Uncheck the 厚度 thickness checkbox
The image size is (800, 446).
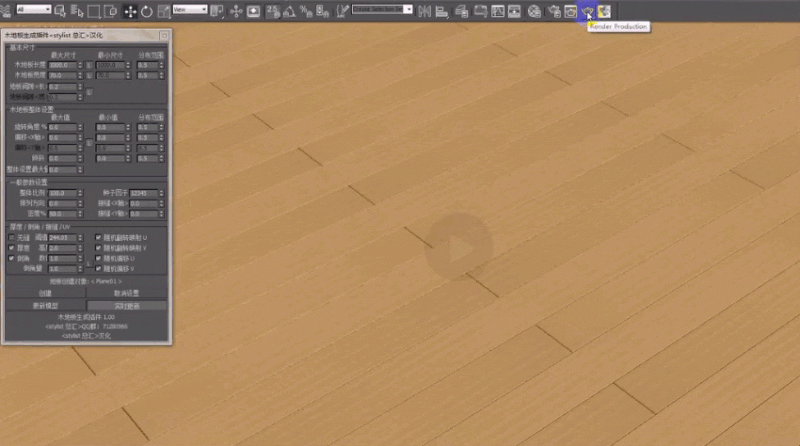[11, 248]
